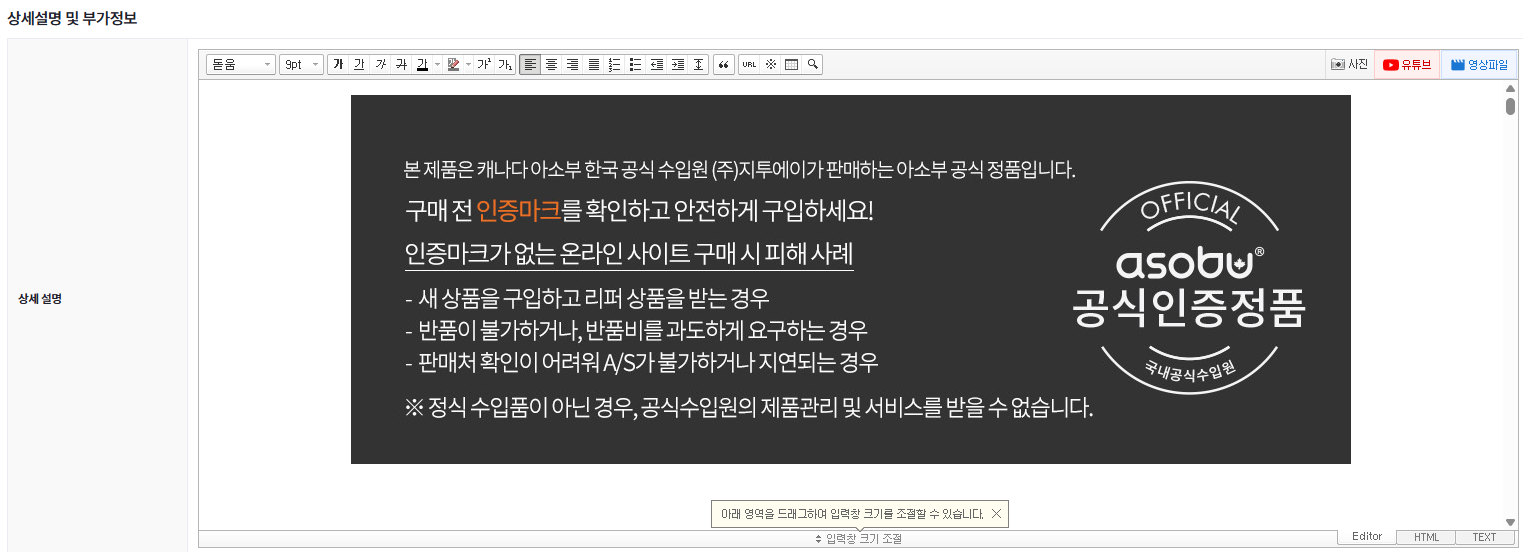
Task: Open find and replace tool
Action: [812, 64]
